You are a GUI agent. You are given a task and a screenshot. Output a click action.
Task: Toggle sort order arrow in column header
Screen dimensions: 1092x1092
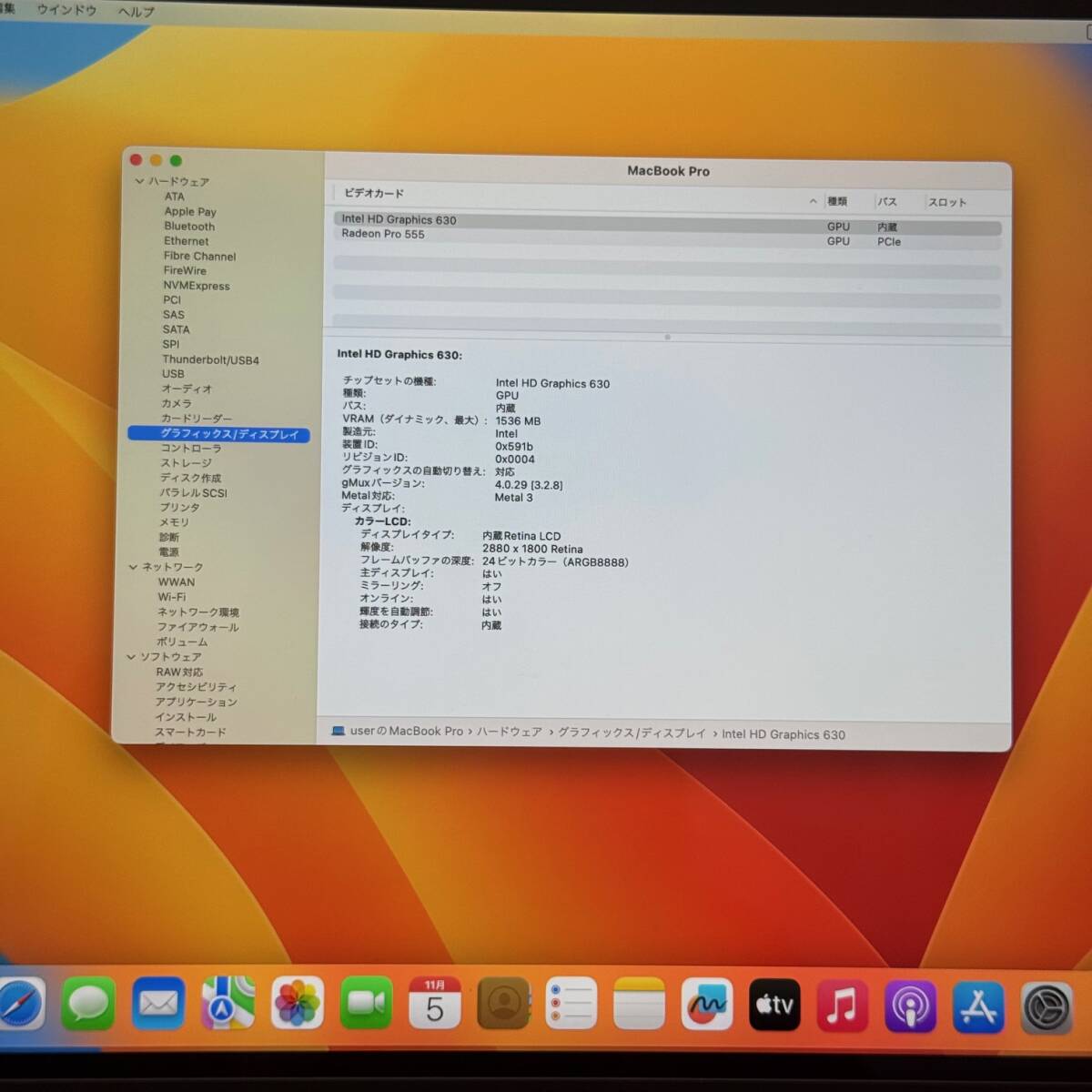pos(813,201)
